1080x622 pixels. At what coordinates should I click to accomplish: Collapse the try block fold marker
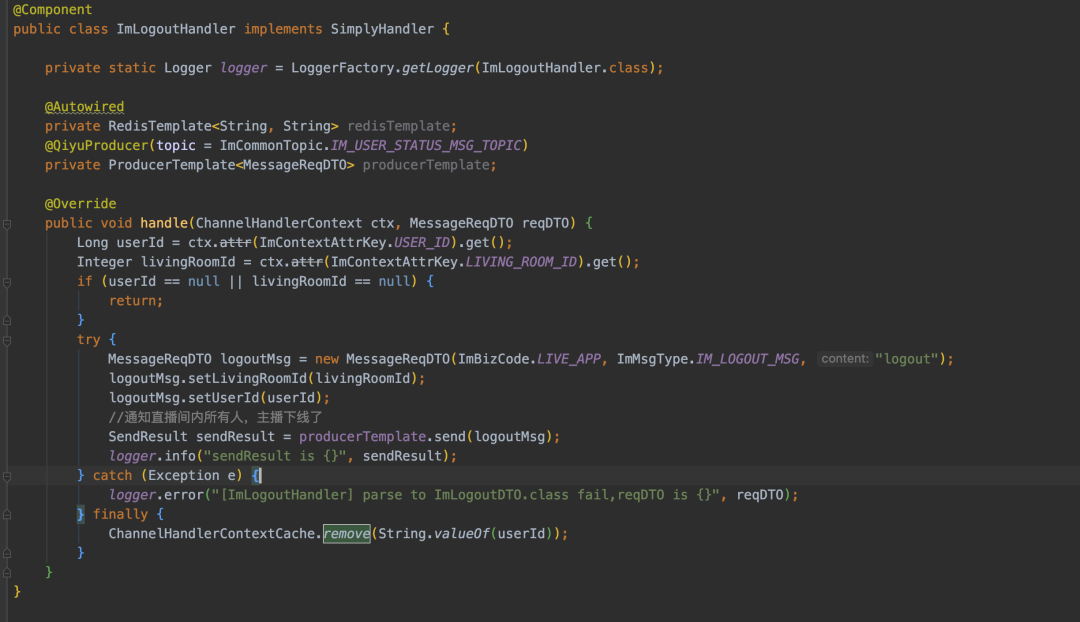[x=6, y=340]
